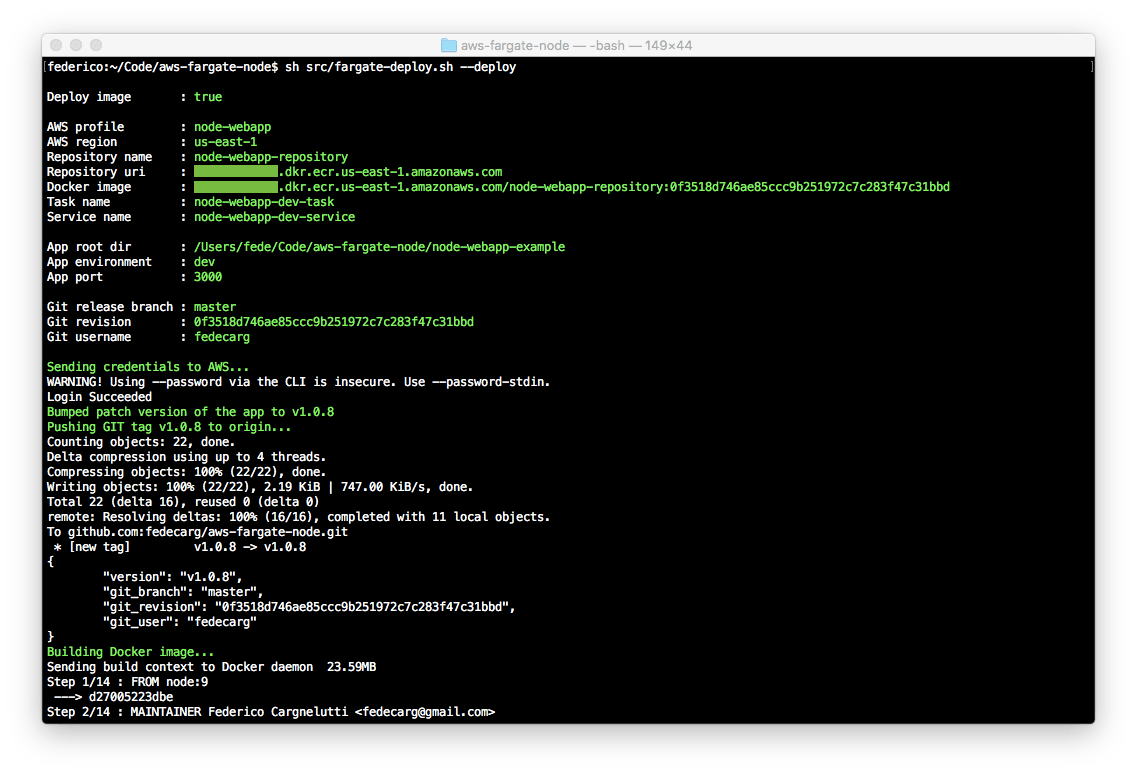Select the 'node-webapp-repository' name text
1137x774 pixels.
pos(270,156)
